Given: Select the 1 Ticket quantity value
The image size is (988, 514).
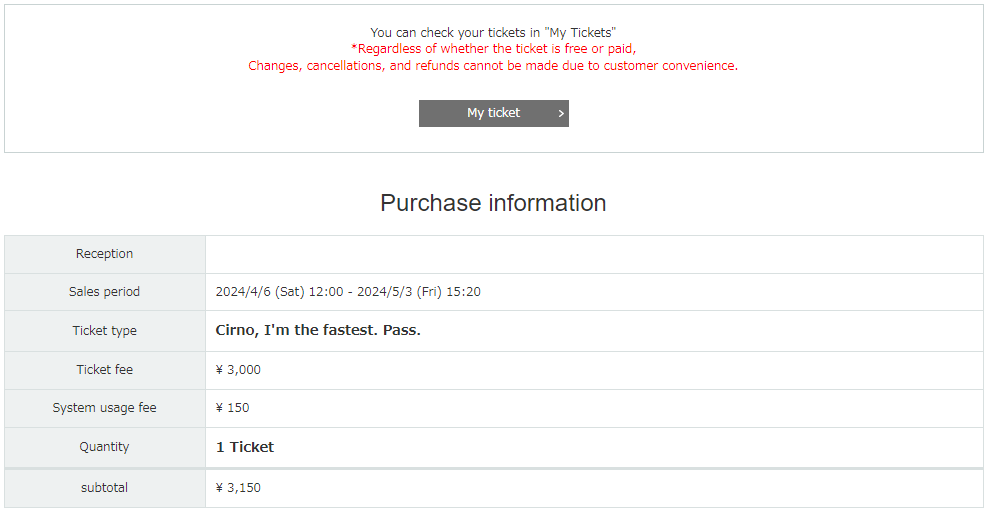Looking at the screenshot, I should pos(245,447).
